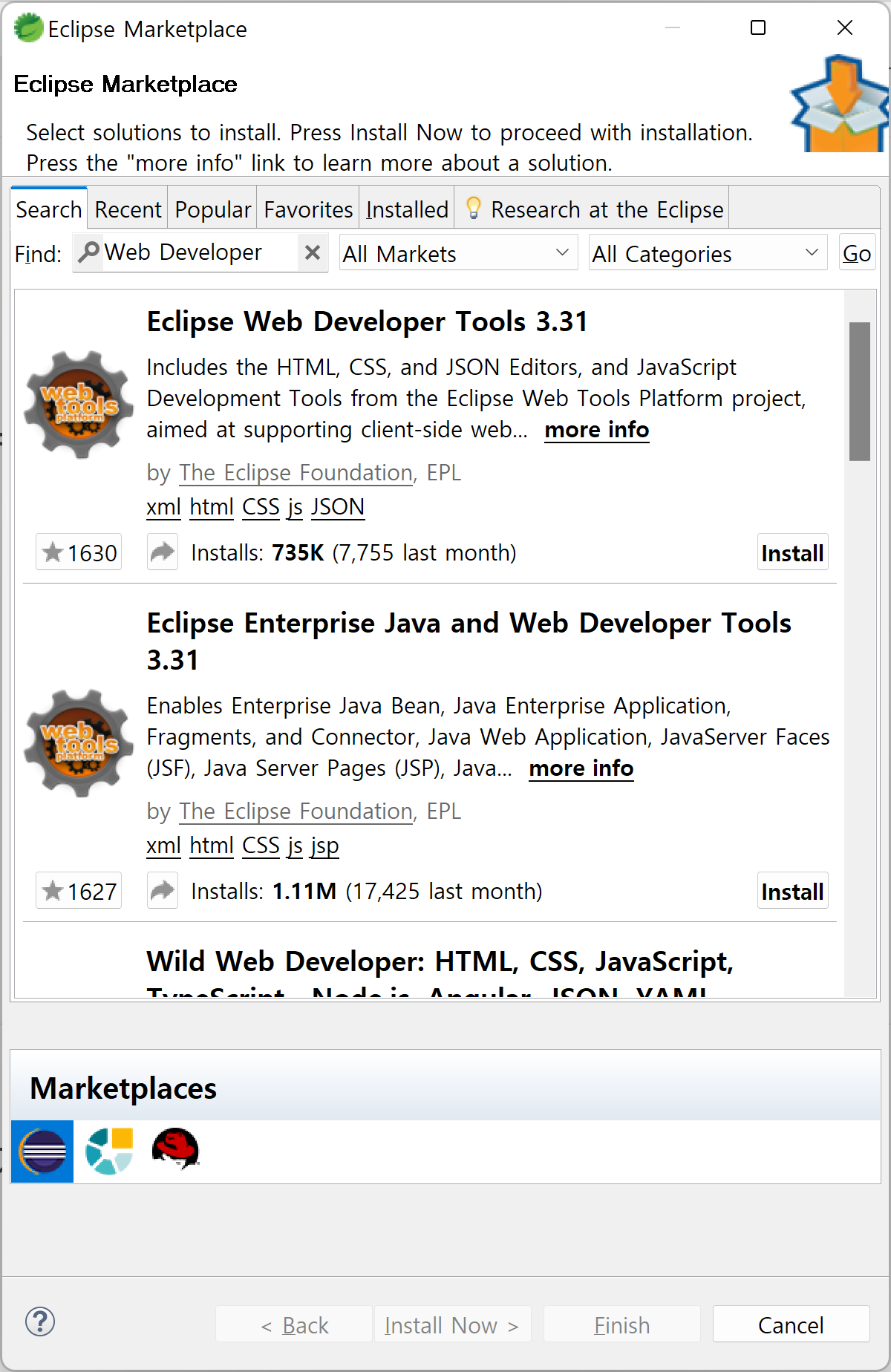891x1372 pixels.
Task: Select the Red Hat marketplace catalog icon
Action: click(x=175, y=1149)
